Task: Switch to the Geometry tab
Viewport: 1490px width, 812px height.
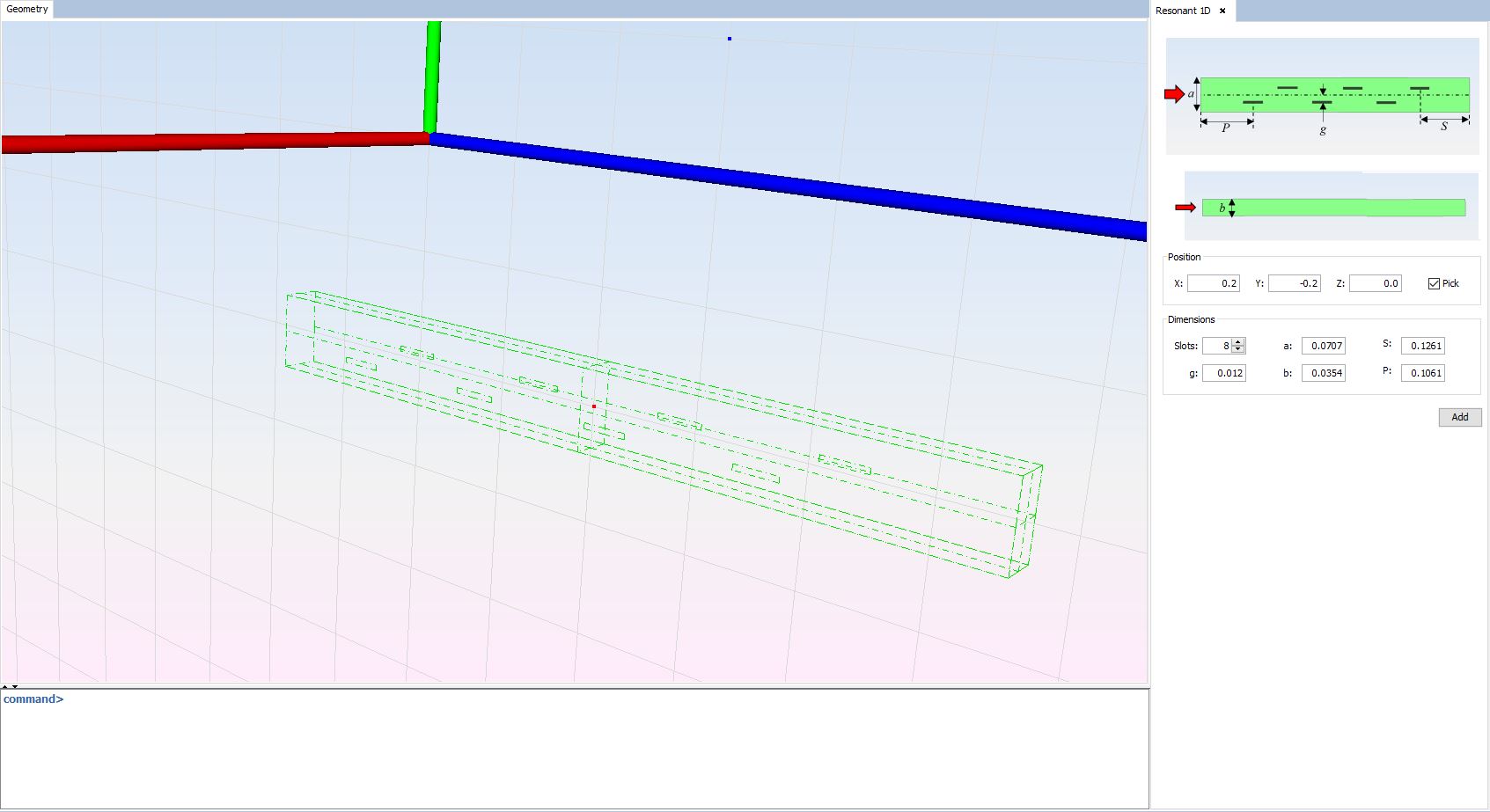Action: click(x=27, y=9)
